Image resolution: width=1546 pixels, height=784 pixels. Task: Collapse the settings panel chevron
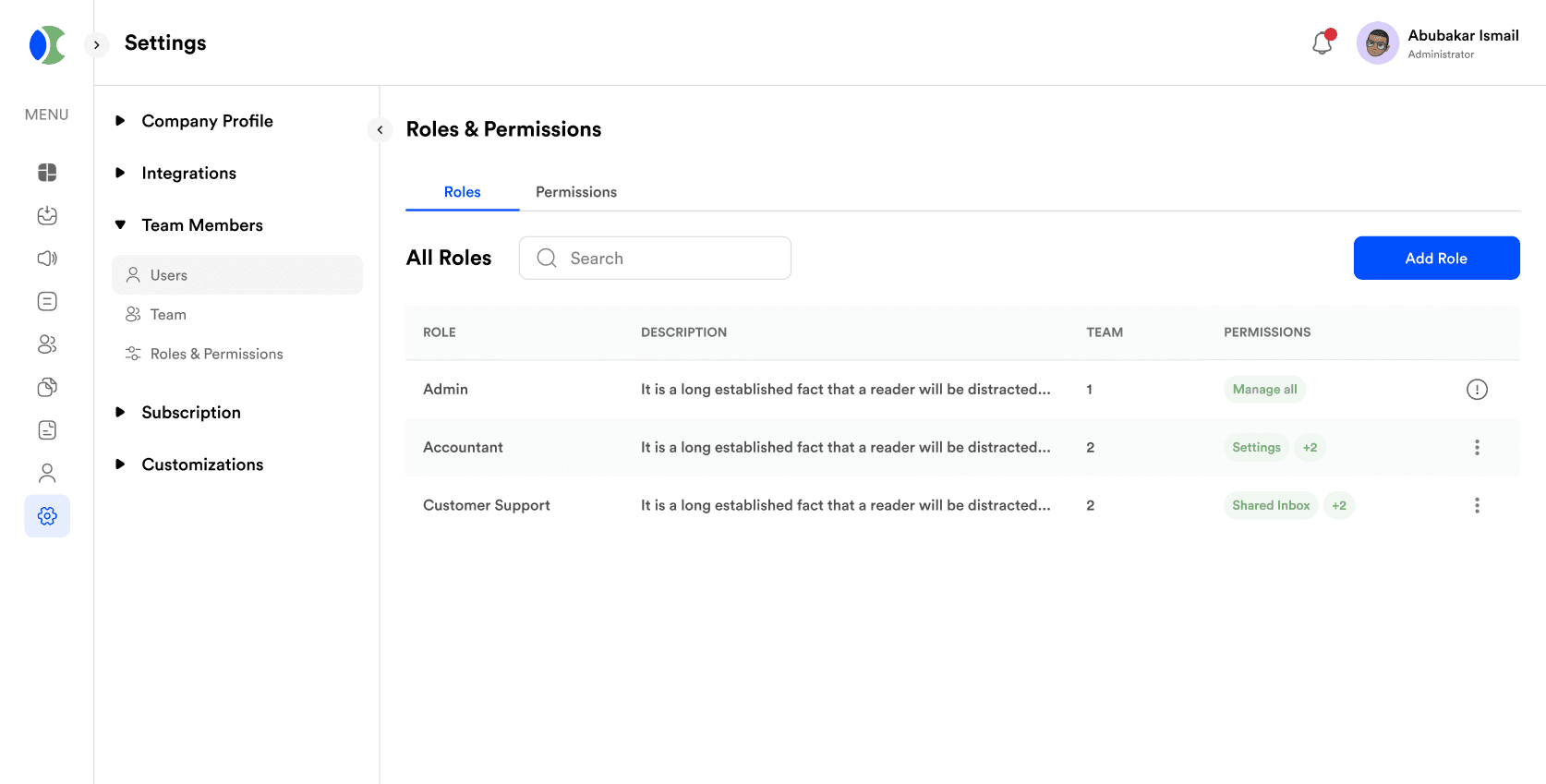(x=380, y=130)
